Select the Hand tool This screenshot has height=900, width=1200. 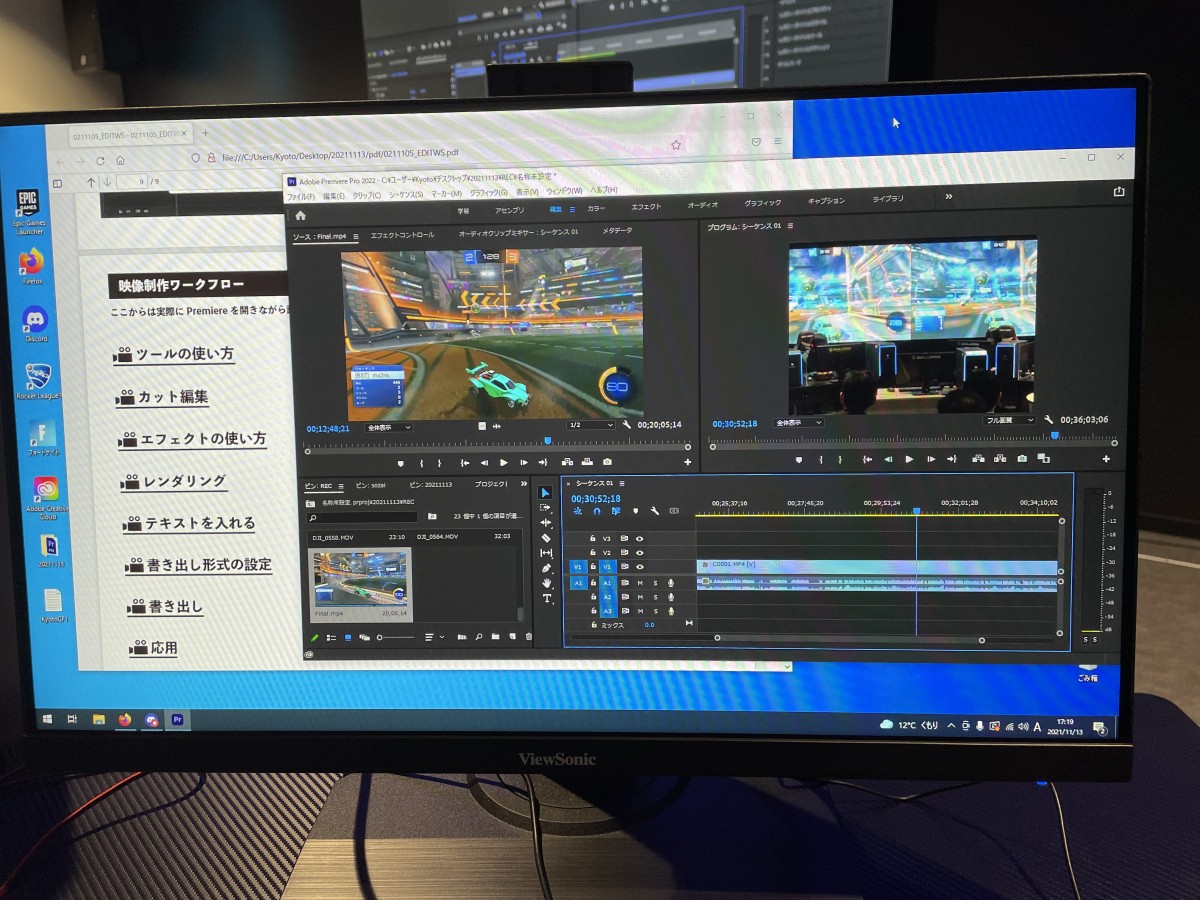click(x=547, y=583)
